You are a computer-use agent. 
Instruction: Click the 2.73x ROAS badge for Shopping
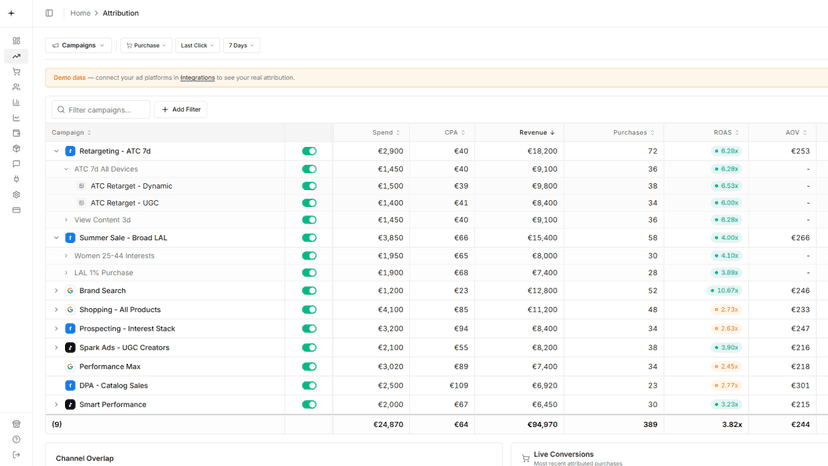click(x=726, y=310)
